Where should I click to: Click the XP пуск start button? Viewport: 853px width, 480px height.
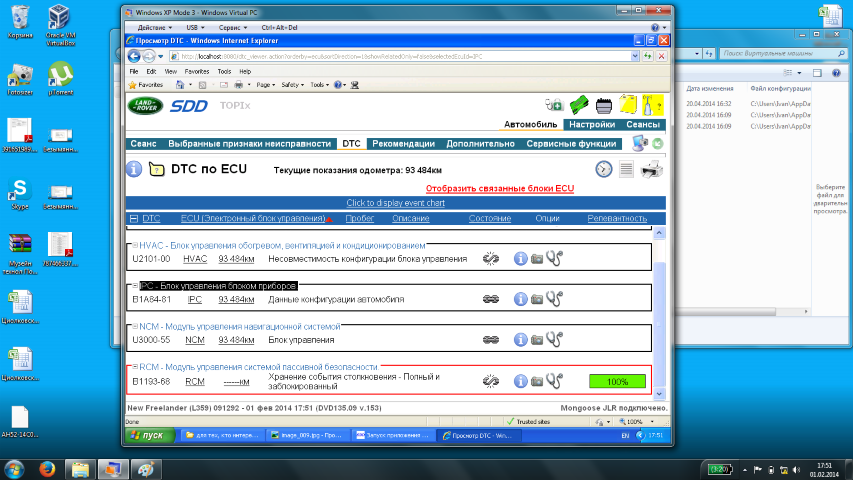150,435
